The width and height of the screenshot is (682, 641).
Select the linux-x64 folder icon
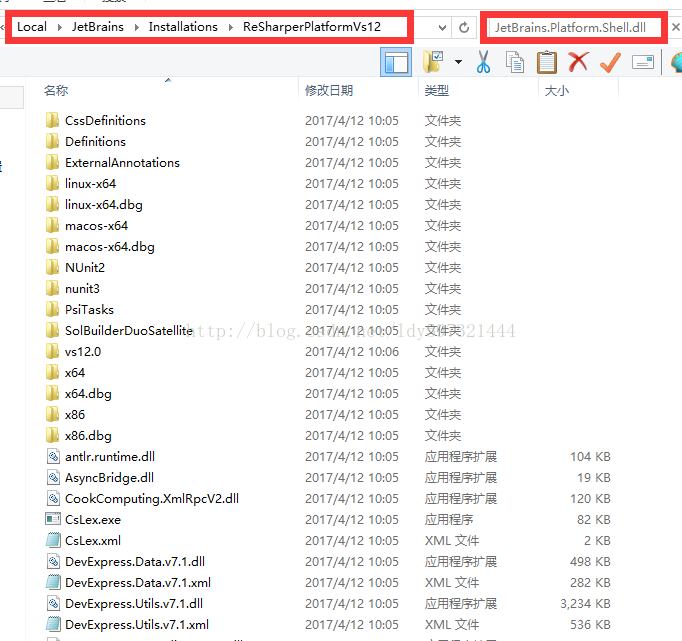52,183
